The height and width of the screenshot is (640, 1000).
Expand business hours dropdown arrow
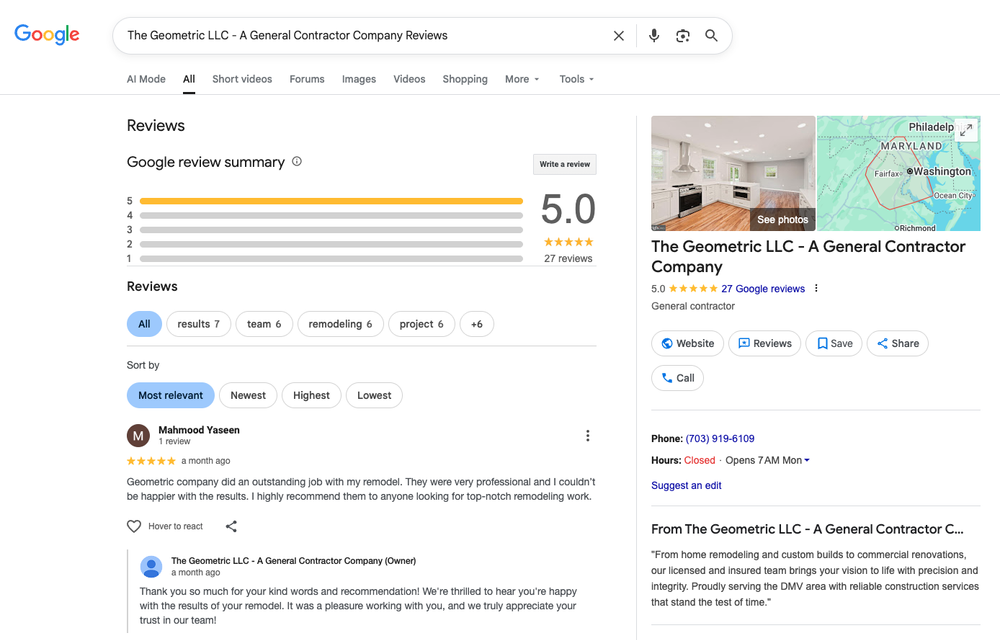807,460
